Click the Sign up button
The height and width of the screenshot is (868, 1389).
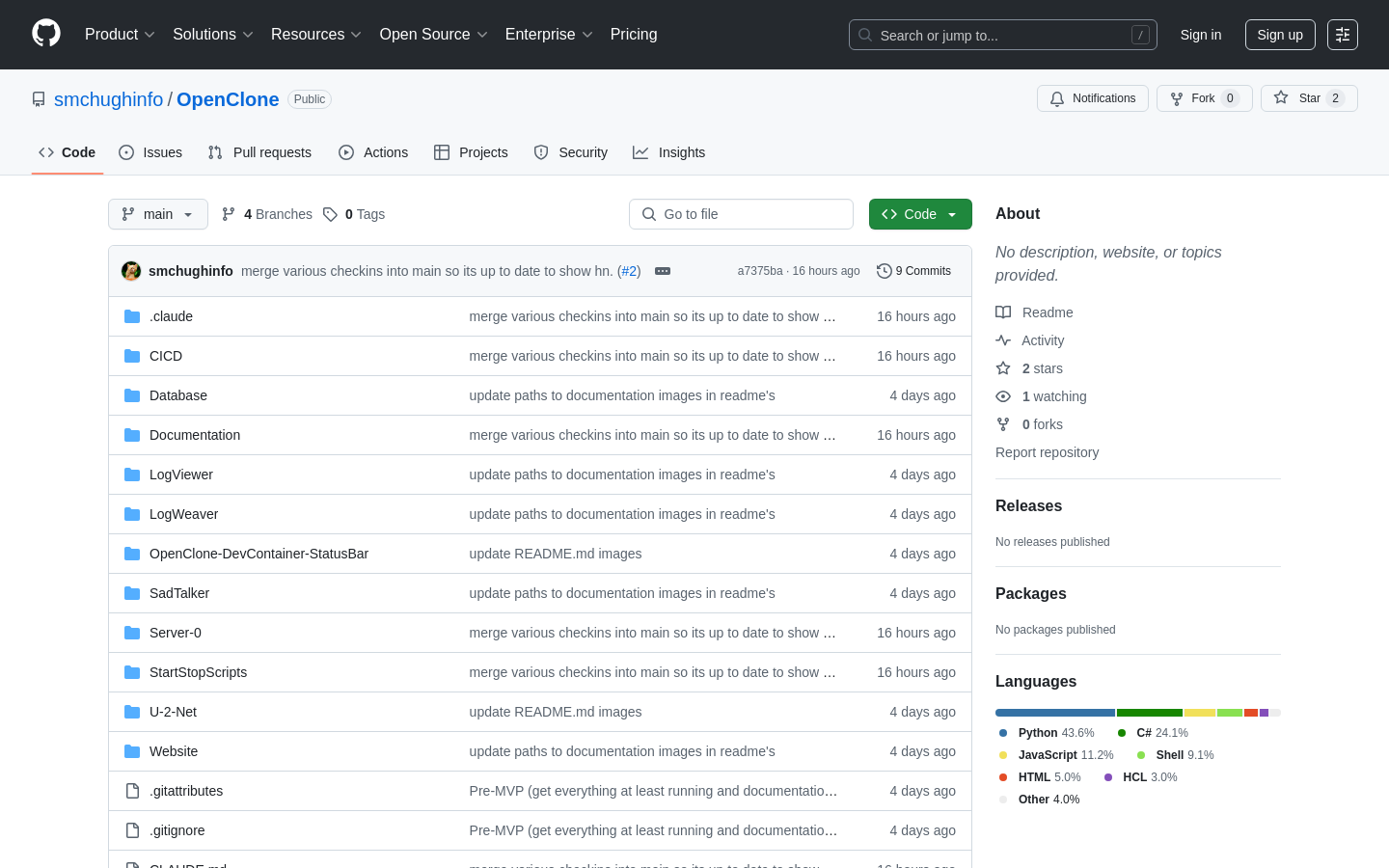(1280, 35)
